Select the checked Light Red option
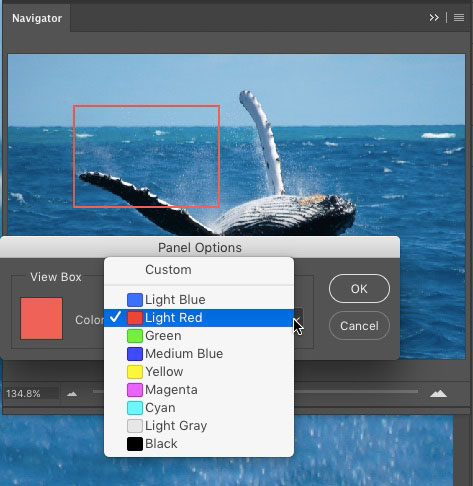This screenshot has height=486, width=473. click(199, 318)
